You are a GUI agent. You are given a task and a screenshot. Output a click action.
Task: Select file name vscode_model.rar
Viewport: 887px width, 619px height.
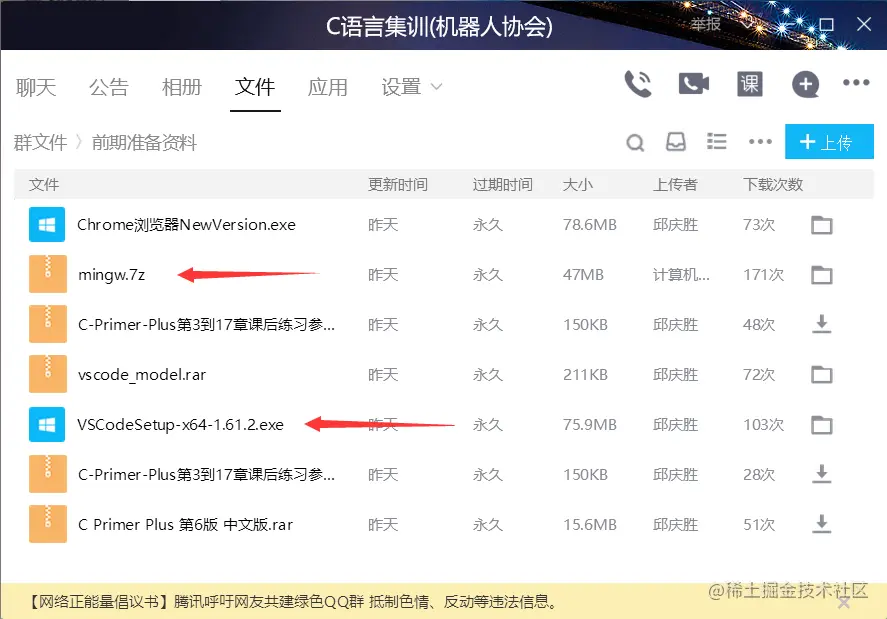(x=142, y=375)
